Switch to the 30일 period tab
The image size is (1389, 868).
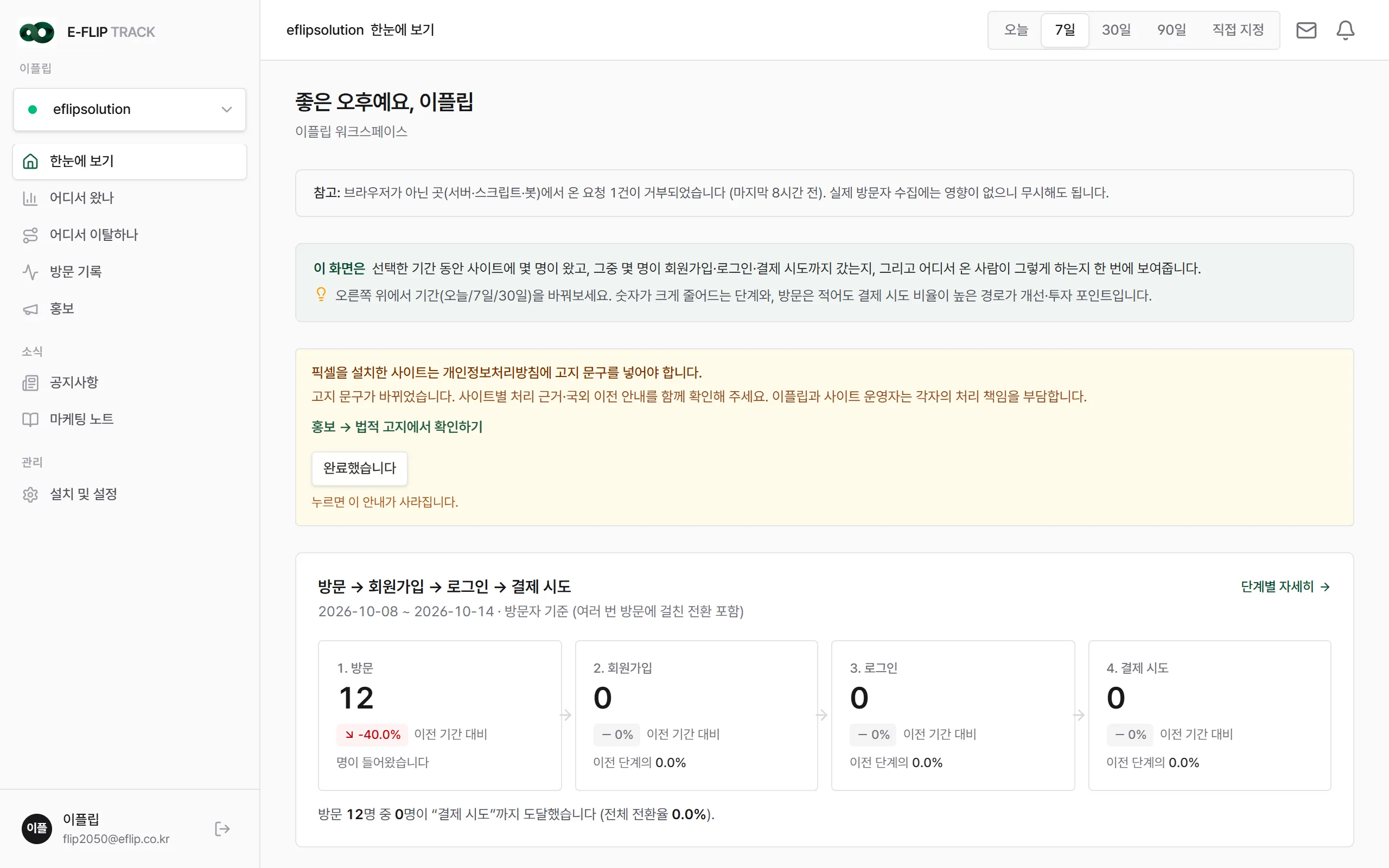click(1116, 30)
